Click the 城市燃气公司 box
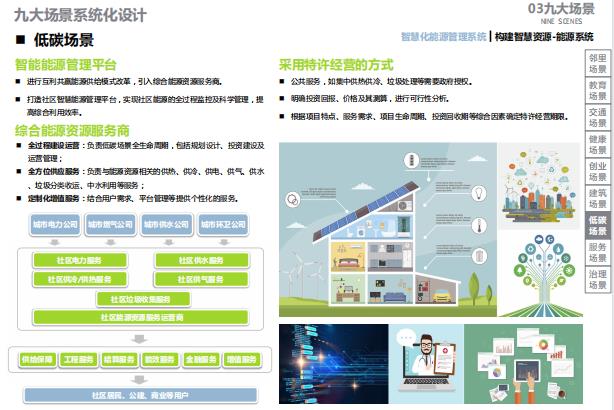 click(111, 224)
